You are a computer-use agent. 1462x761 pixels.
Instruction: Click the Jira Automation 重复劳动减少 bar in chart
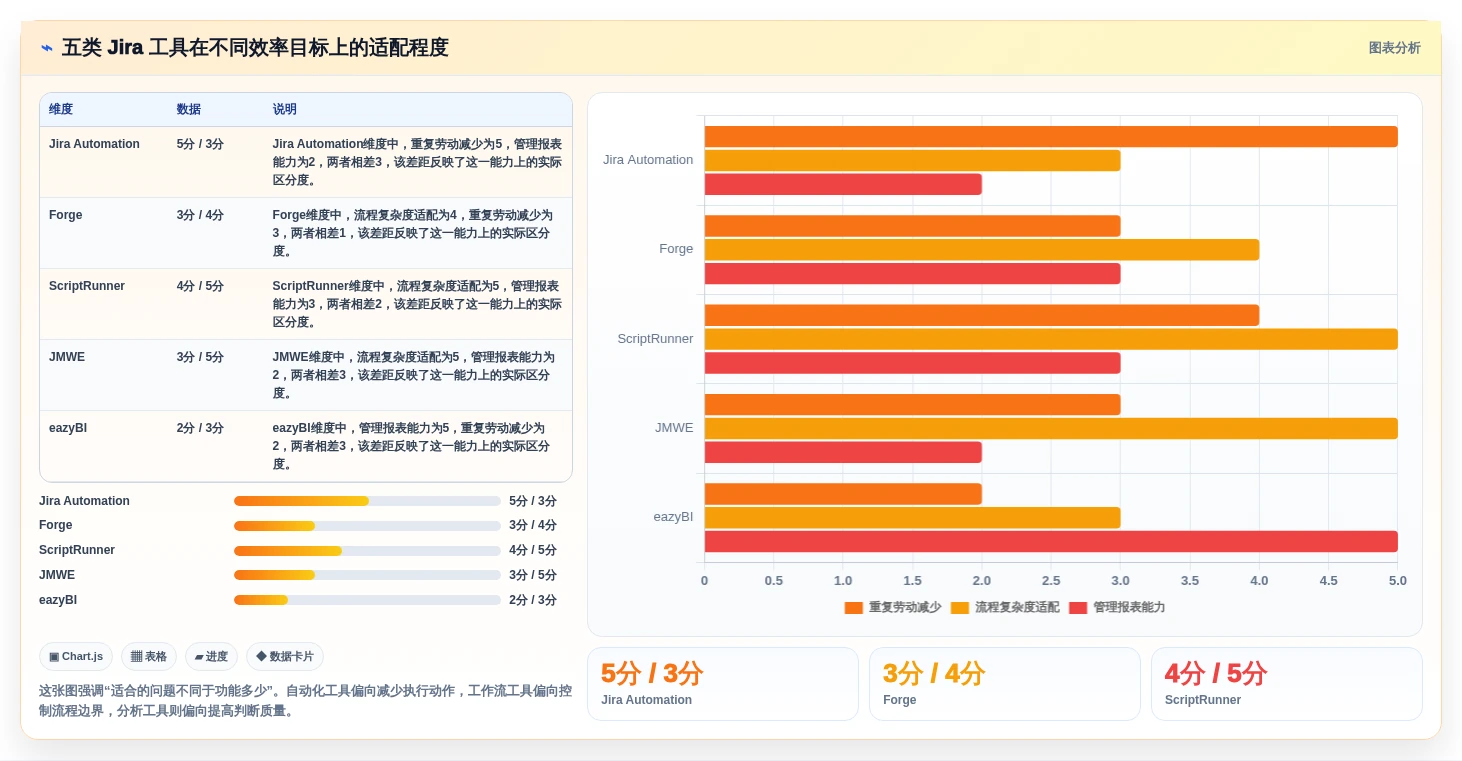coord(1051,137)
